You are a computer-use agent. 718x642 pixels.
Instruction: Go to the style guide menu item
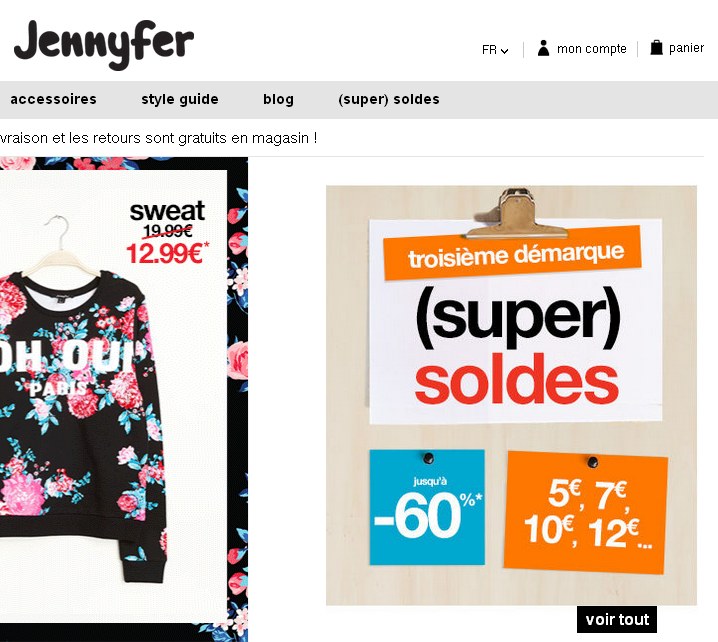point(180,99)
